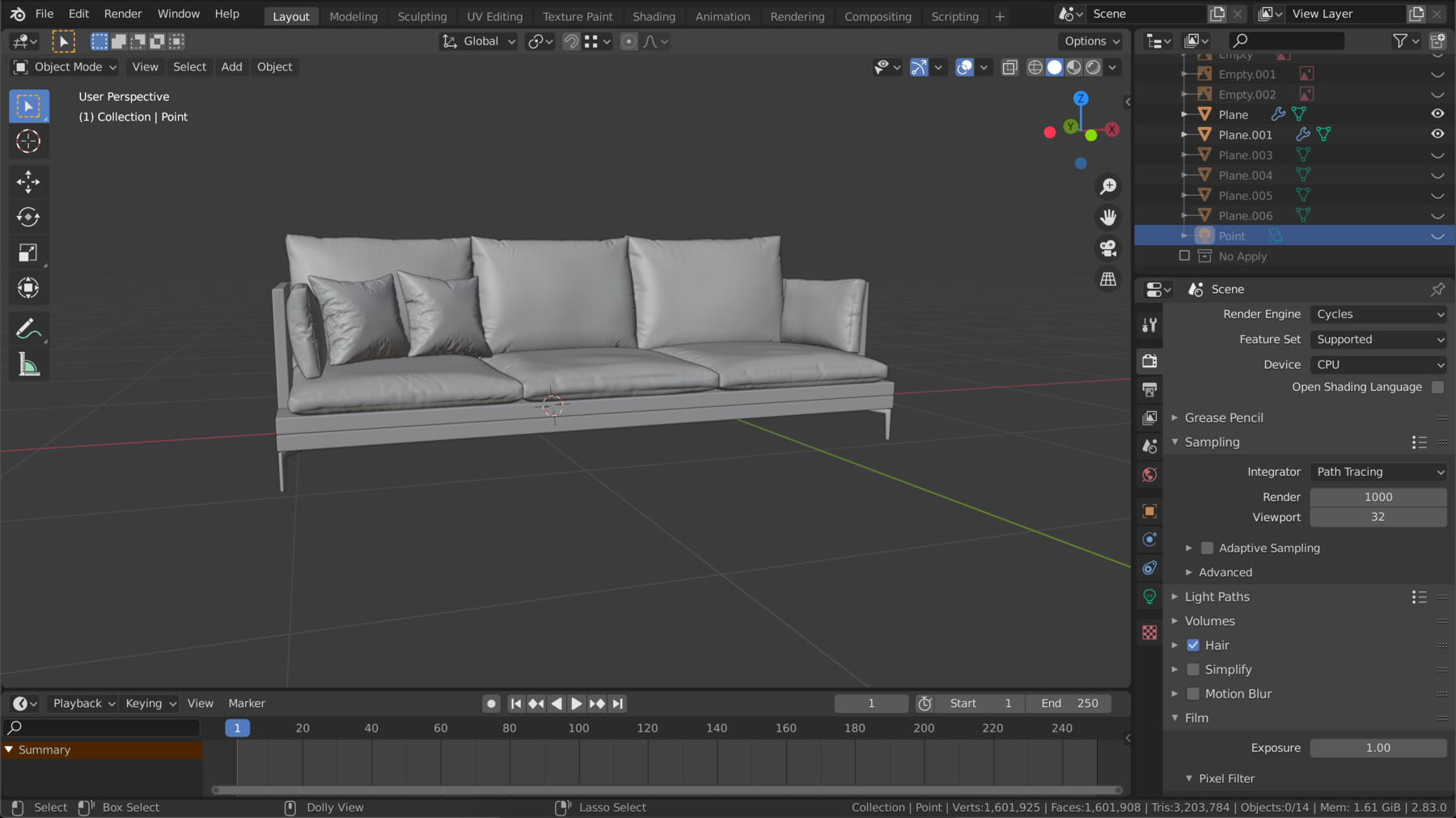
Task: Open the Render menu in top bar
Action: pos(123,13)
